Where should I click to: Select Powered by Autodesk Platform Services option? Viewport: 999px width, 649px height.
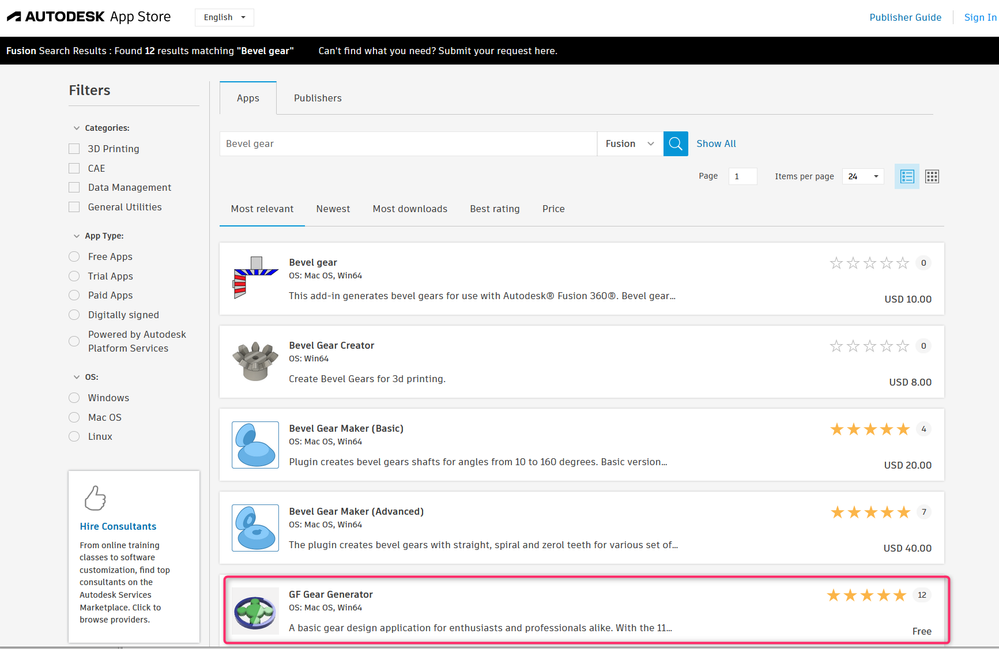74,341
